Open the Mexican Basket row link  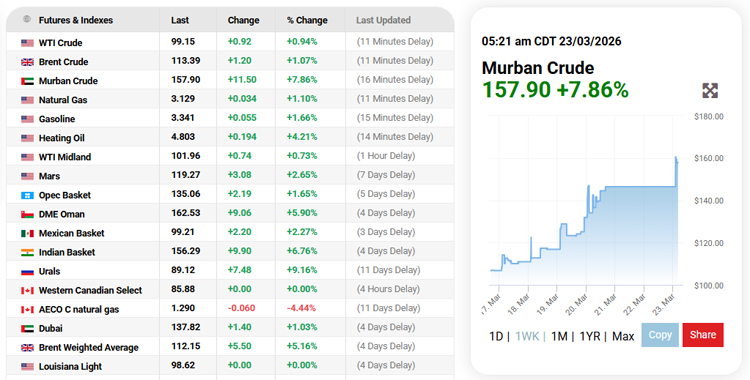71,234
